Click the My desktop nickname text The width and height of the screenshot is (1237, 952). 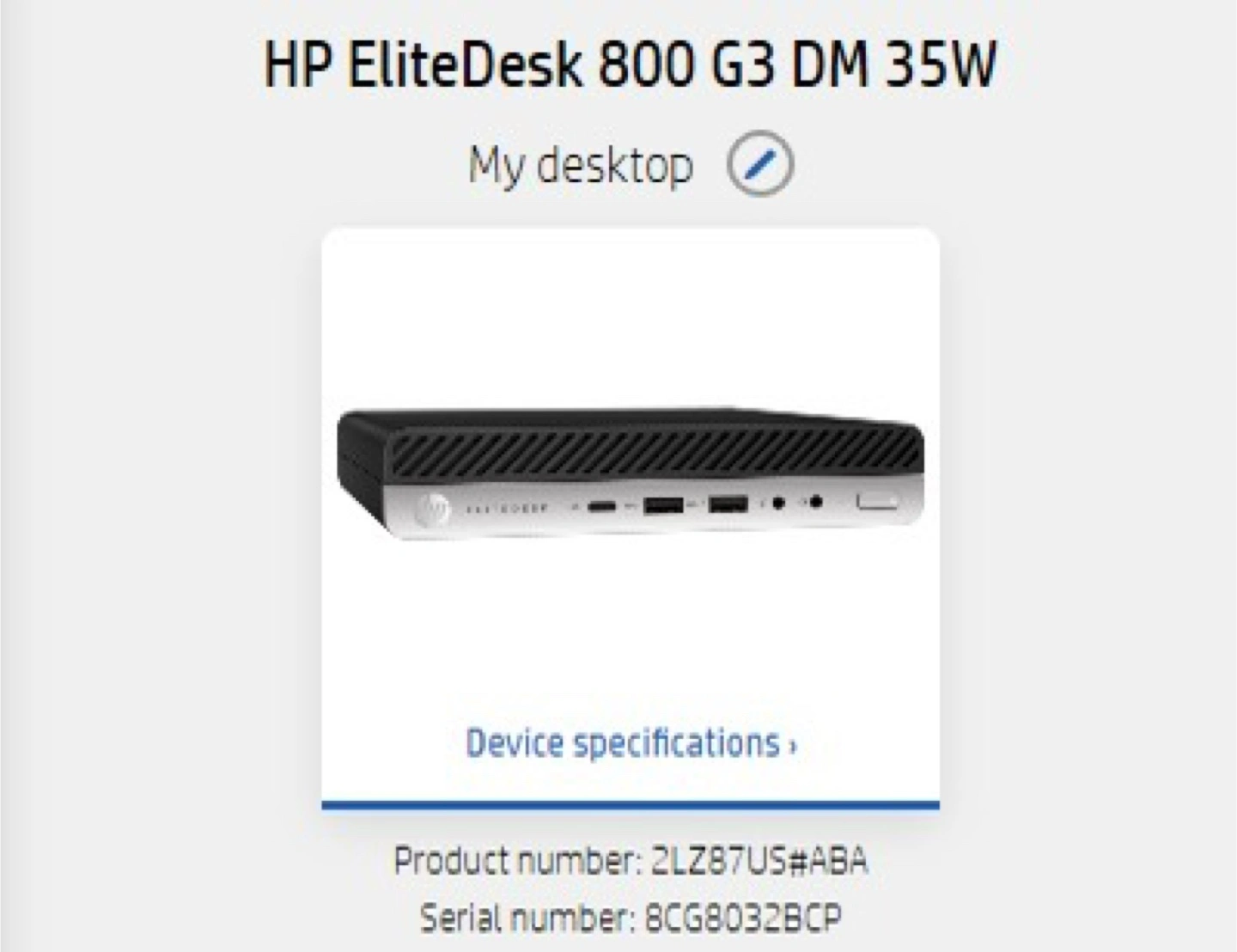581,165
